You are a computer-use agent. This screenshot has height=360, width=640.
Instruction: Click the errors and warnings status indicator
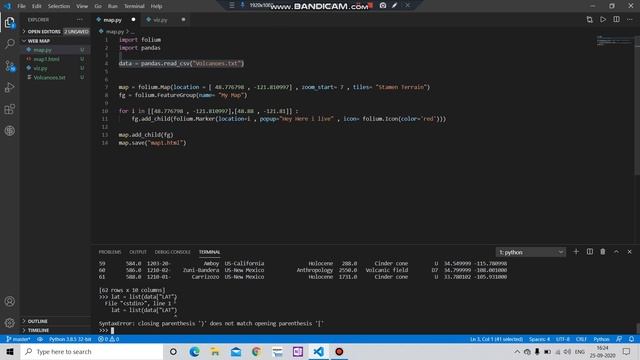(x=109, y=339)
